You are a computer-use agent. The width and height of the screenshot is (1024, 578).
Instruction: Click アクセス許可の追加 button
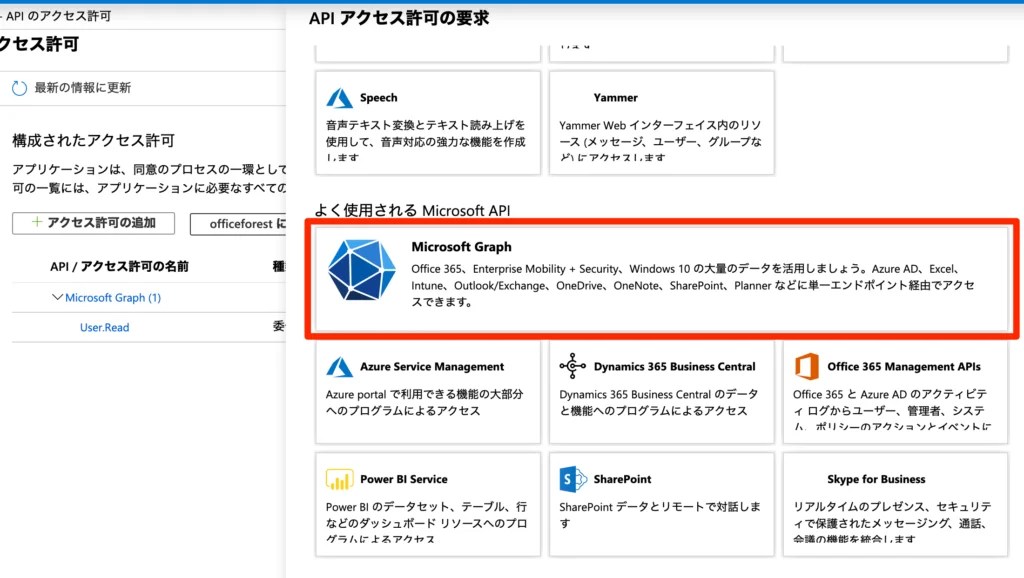(93, 223)
